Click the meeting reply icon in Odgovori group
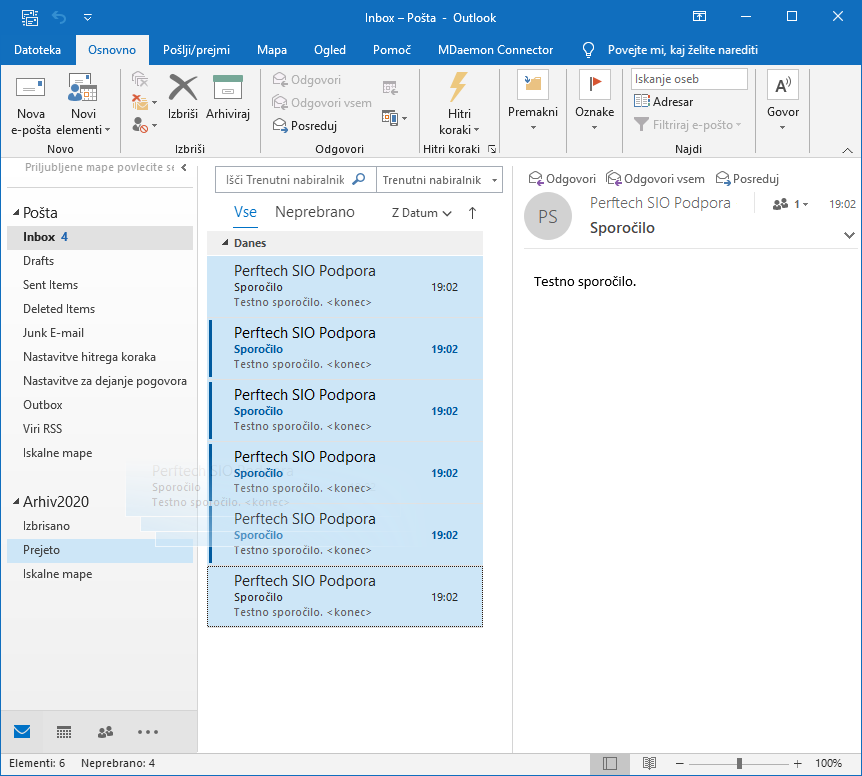862x776 pixels. click(390, 87)
